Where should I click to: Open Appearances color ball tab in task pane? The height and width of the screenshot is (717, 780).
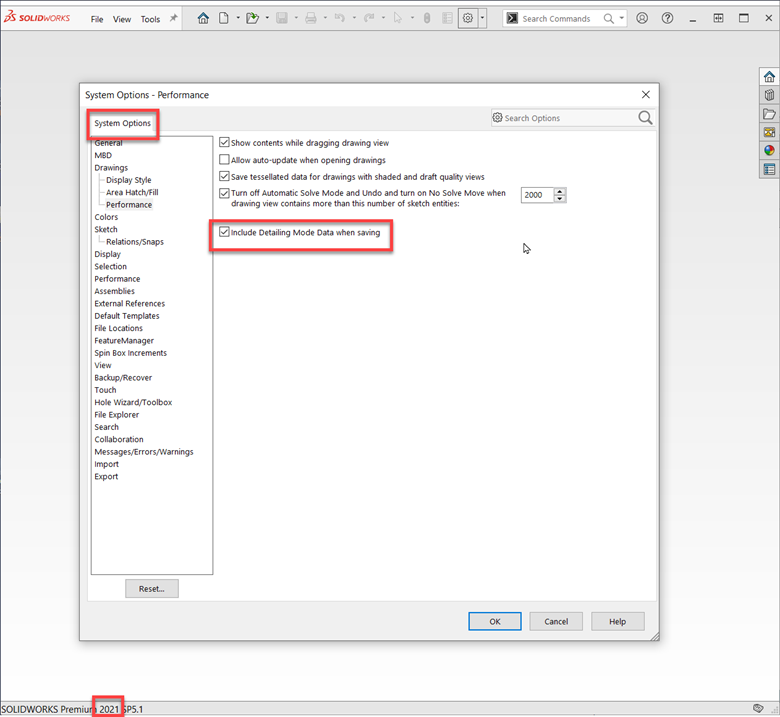[769, 151]
